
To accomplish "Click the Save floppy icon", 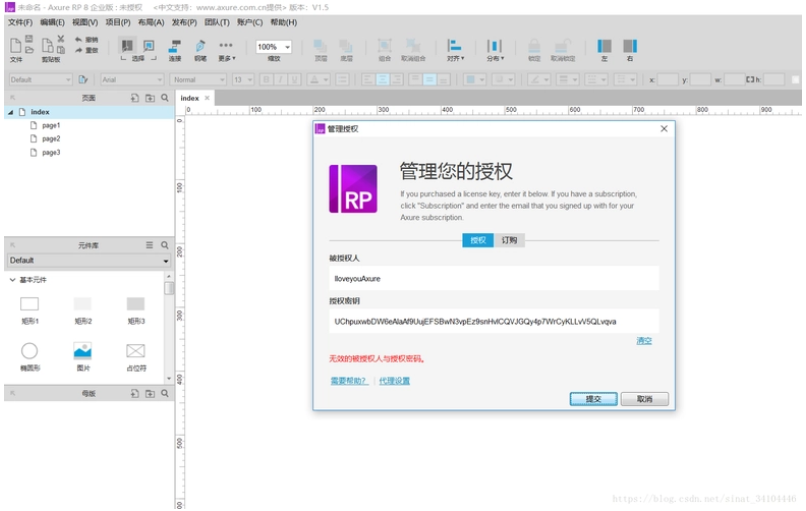I will click(29, 39).
